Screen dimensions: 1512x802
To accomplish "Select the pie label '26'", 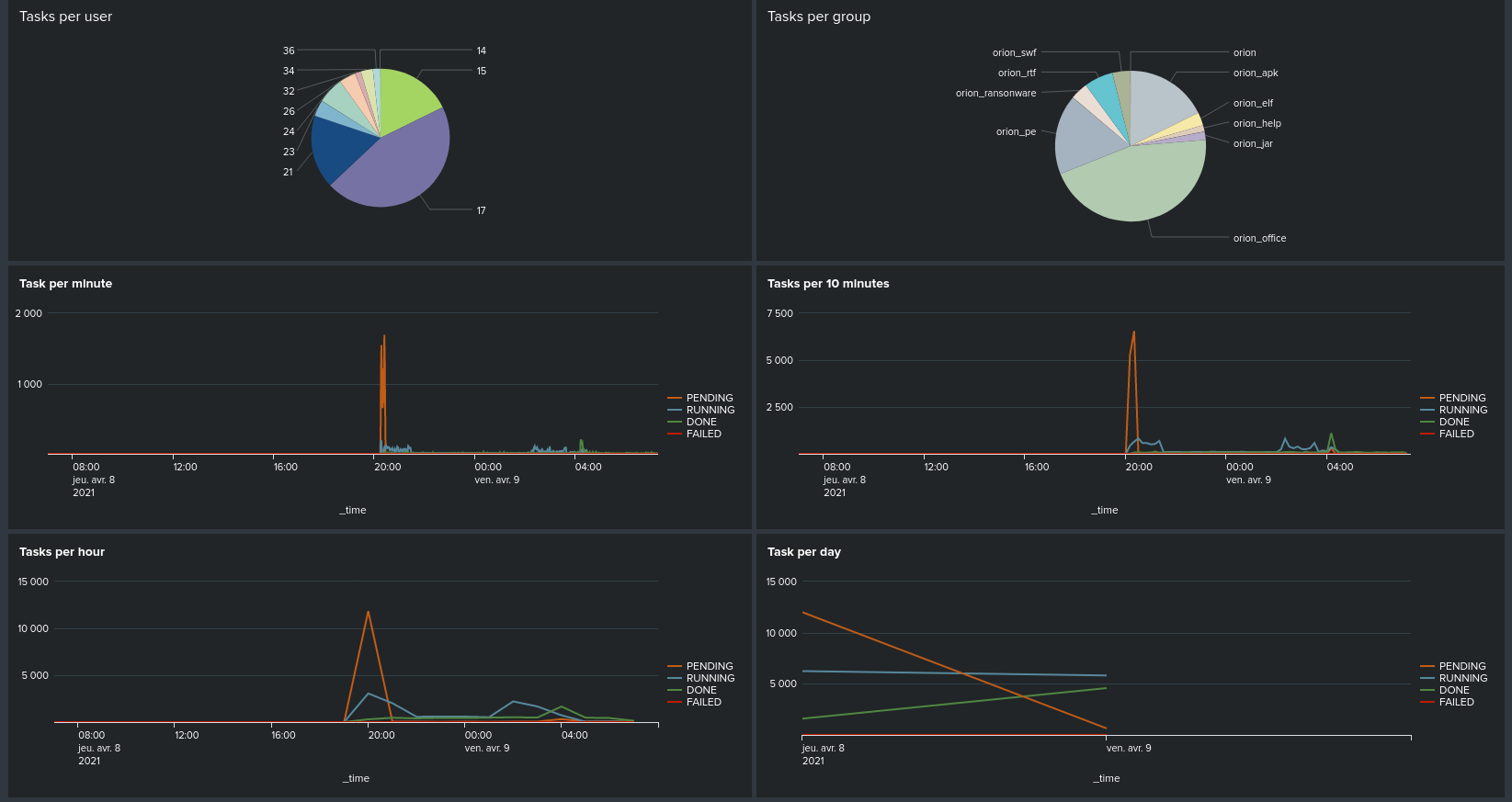I will point(289,111).
